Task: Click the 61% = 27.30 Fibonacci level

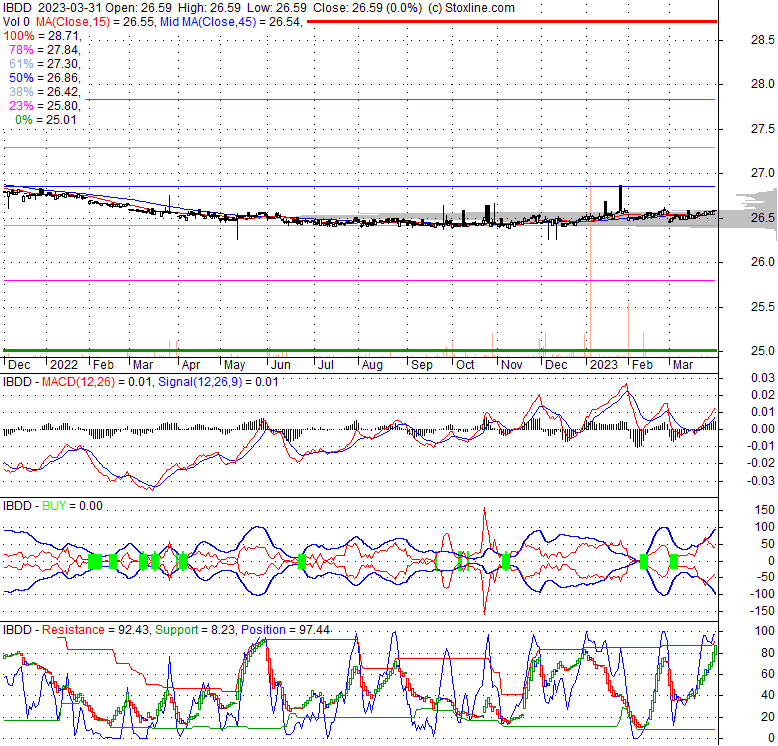Action: point(44,63)
